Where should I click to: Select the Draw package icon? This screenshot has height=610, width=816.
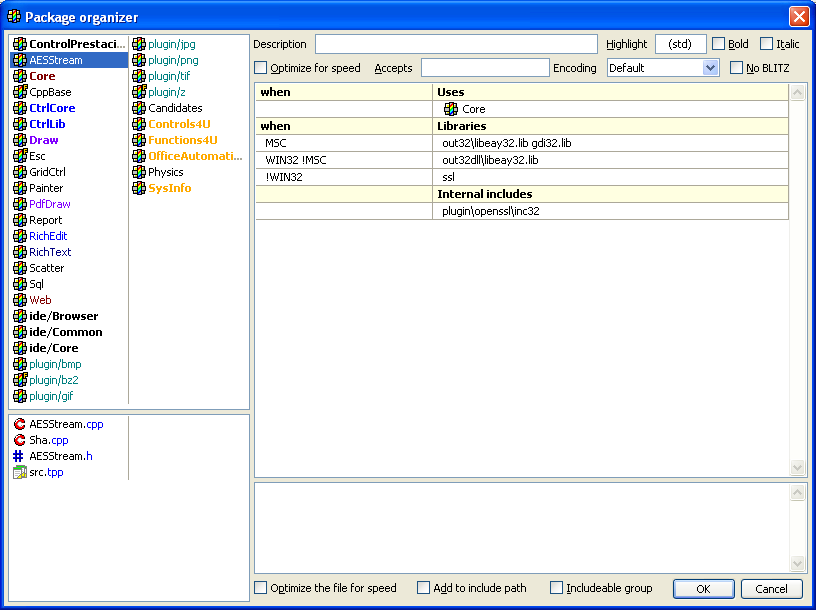(20, 140)
